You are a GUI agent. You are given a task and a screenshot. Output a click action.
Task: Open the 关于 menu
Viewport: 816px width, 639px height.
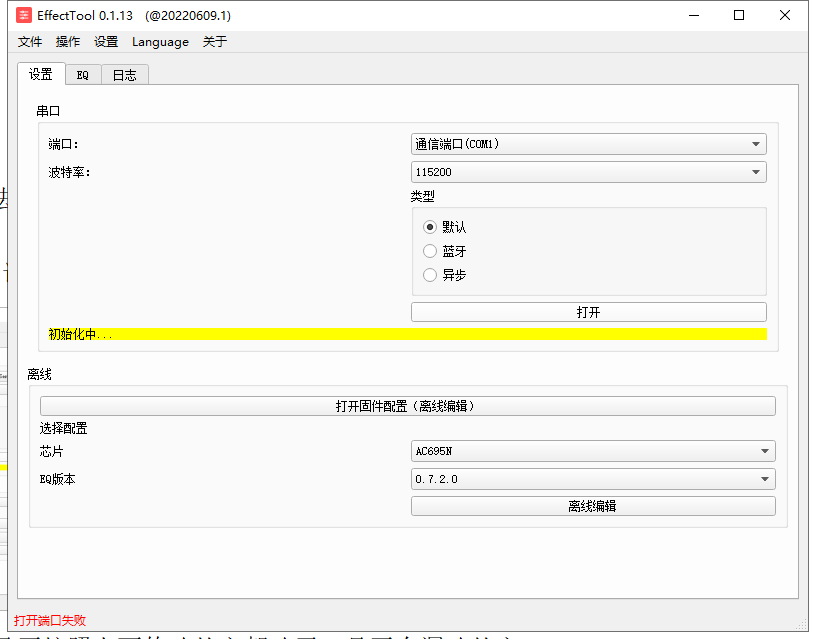click(215, 42)
